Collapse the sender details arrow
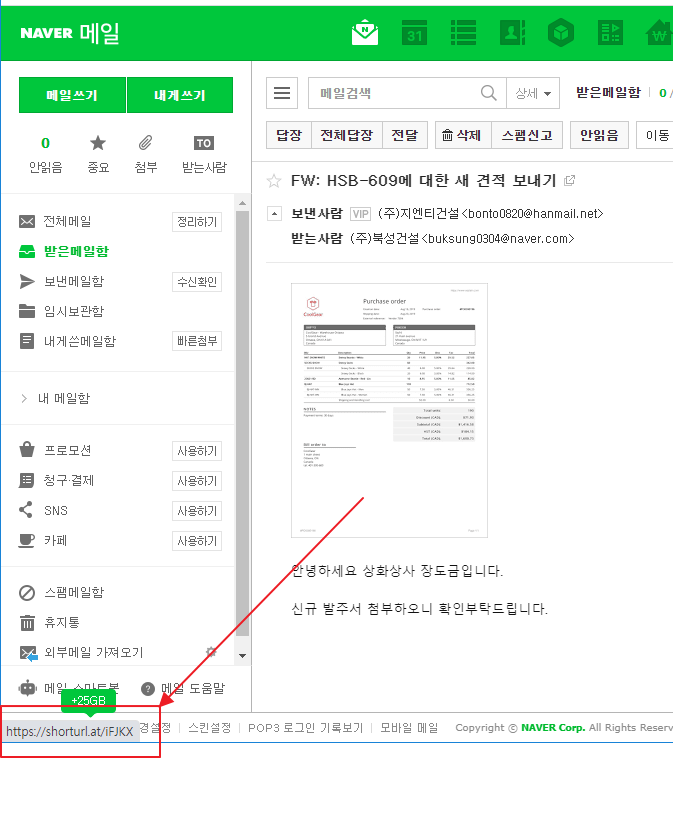 [274, 214]
